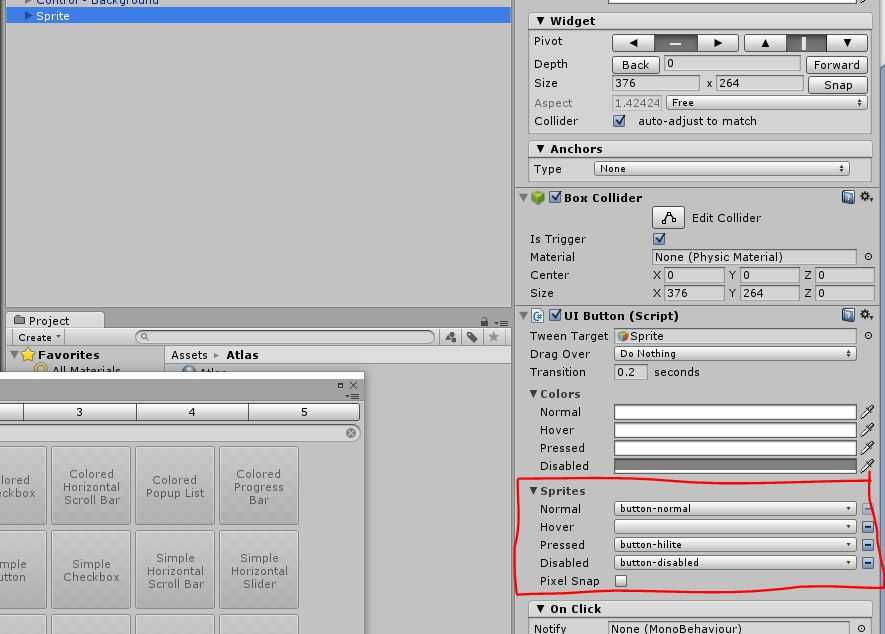Click the Snap size button
Image resolution: width=885 pixels, height=634 pixels.
(x=838, y=85)
